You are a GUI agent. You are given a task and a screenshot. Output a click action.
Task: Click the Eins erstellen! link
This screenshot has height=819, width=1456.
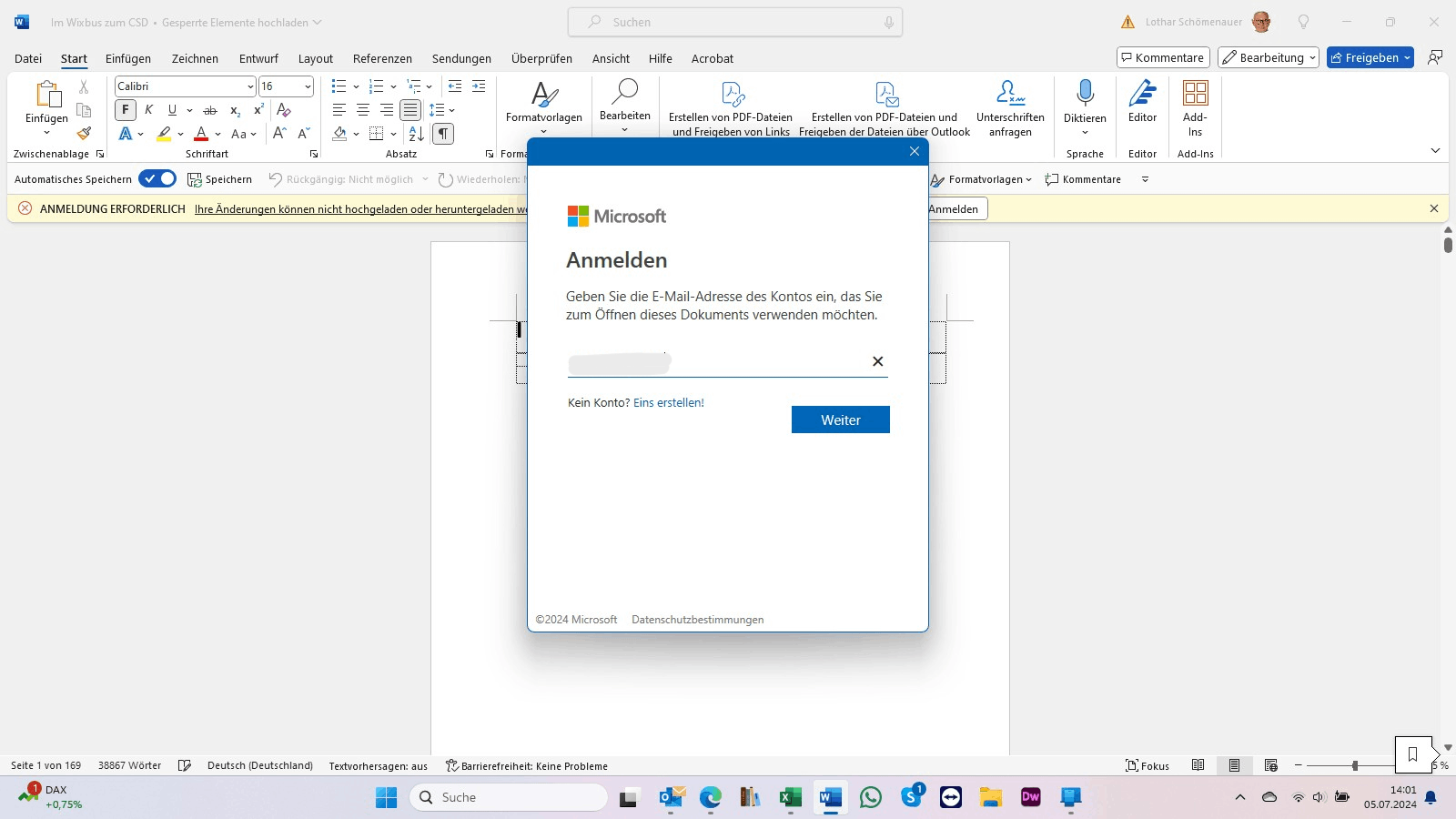point(669,402)
